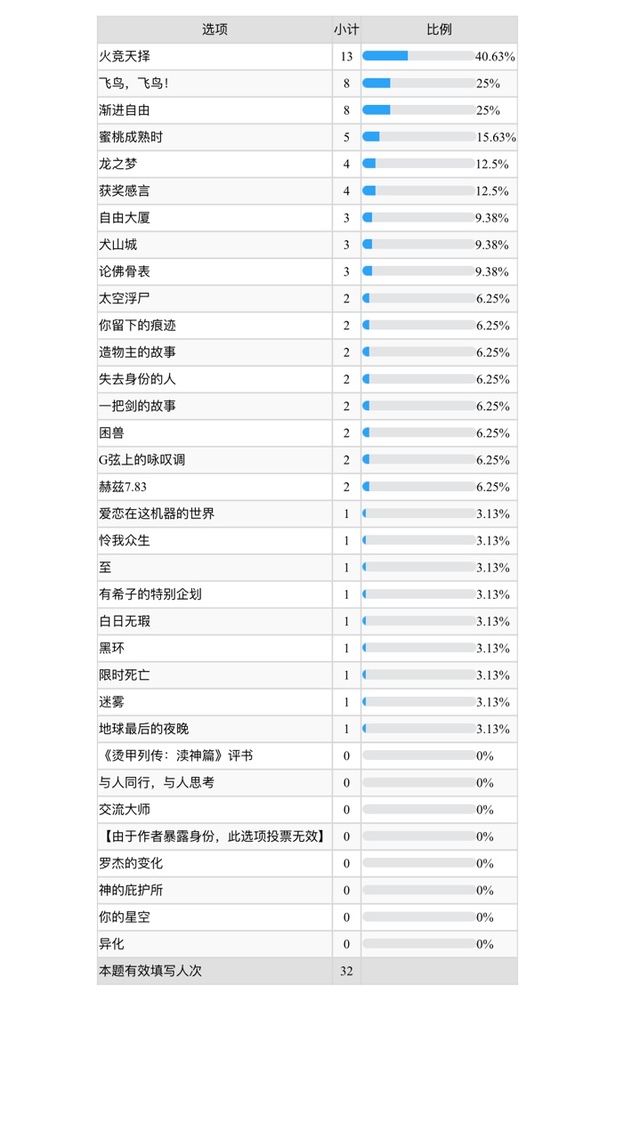Click the count cell for 自由大厦
640x1139 pixels.
[347, 218]
